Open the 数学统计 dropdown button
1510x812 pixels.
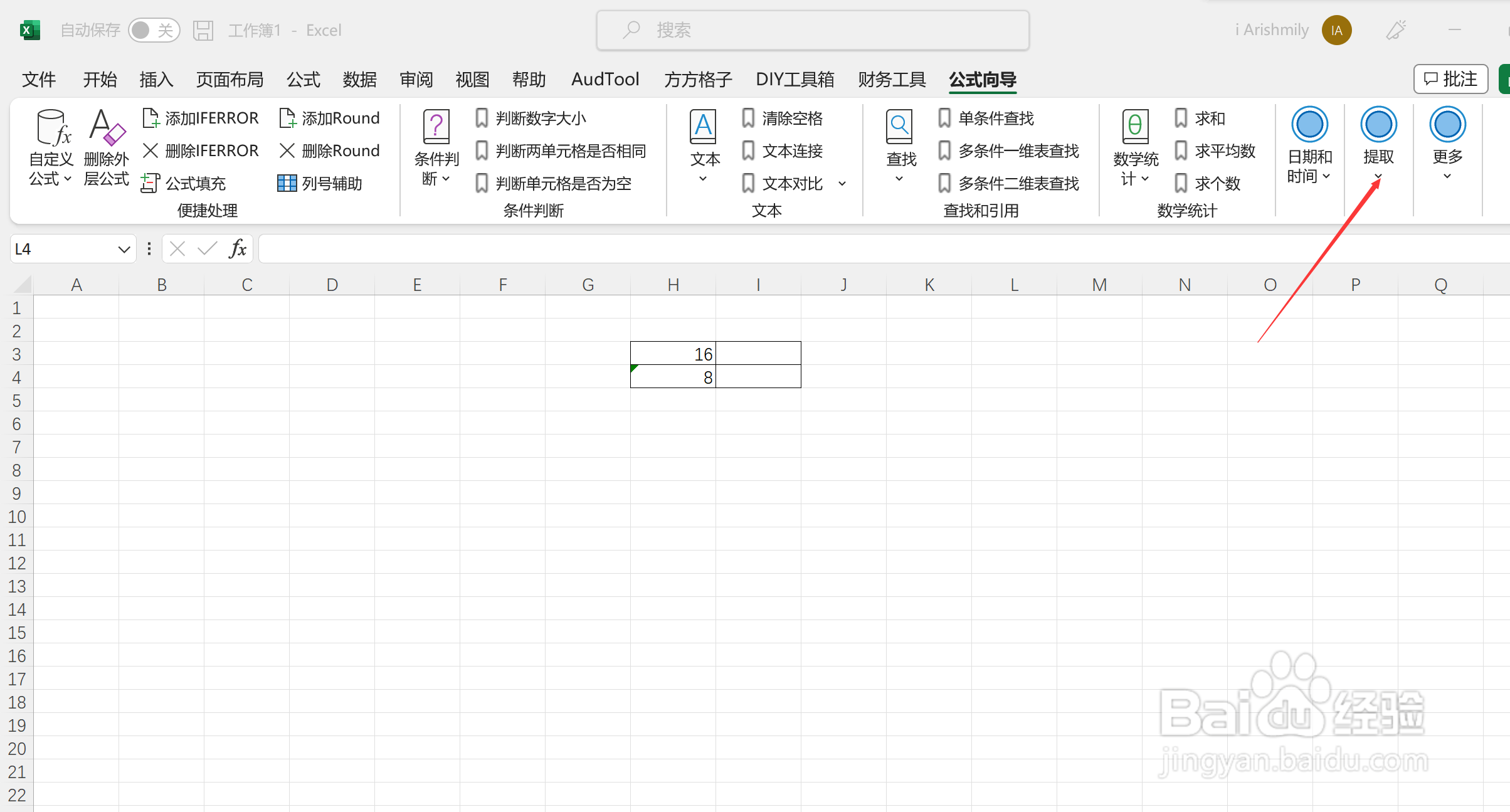click(x=1135, y=148)
